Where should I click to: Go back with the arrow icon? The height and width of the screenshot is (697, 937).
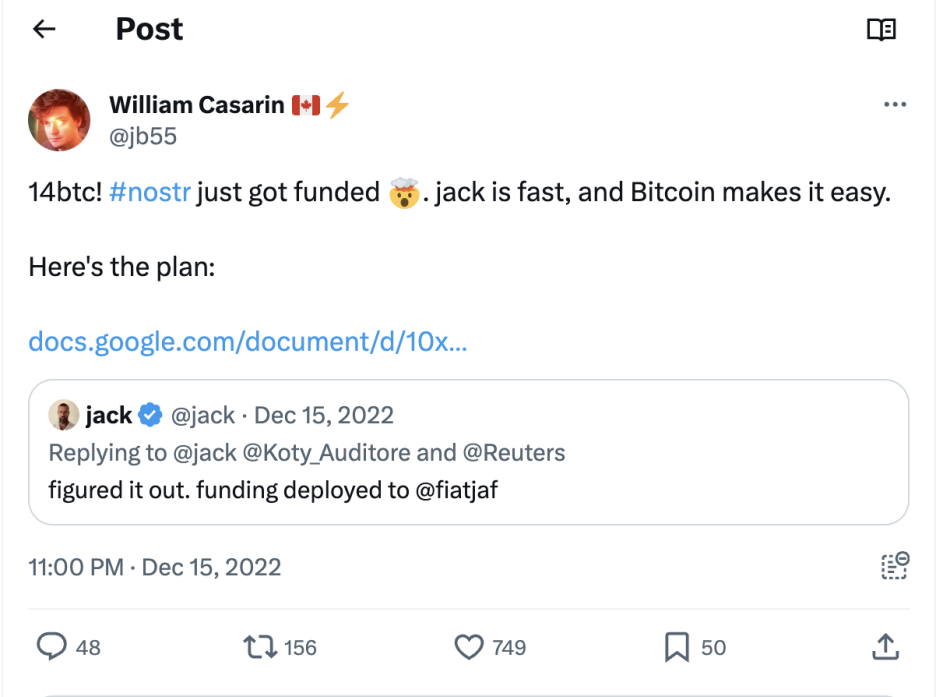[x=44, y=29]
